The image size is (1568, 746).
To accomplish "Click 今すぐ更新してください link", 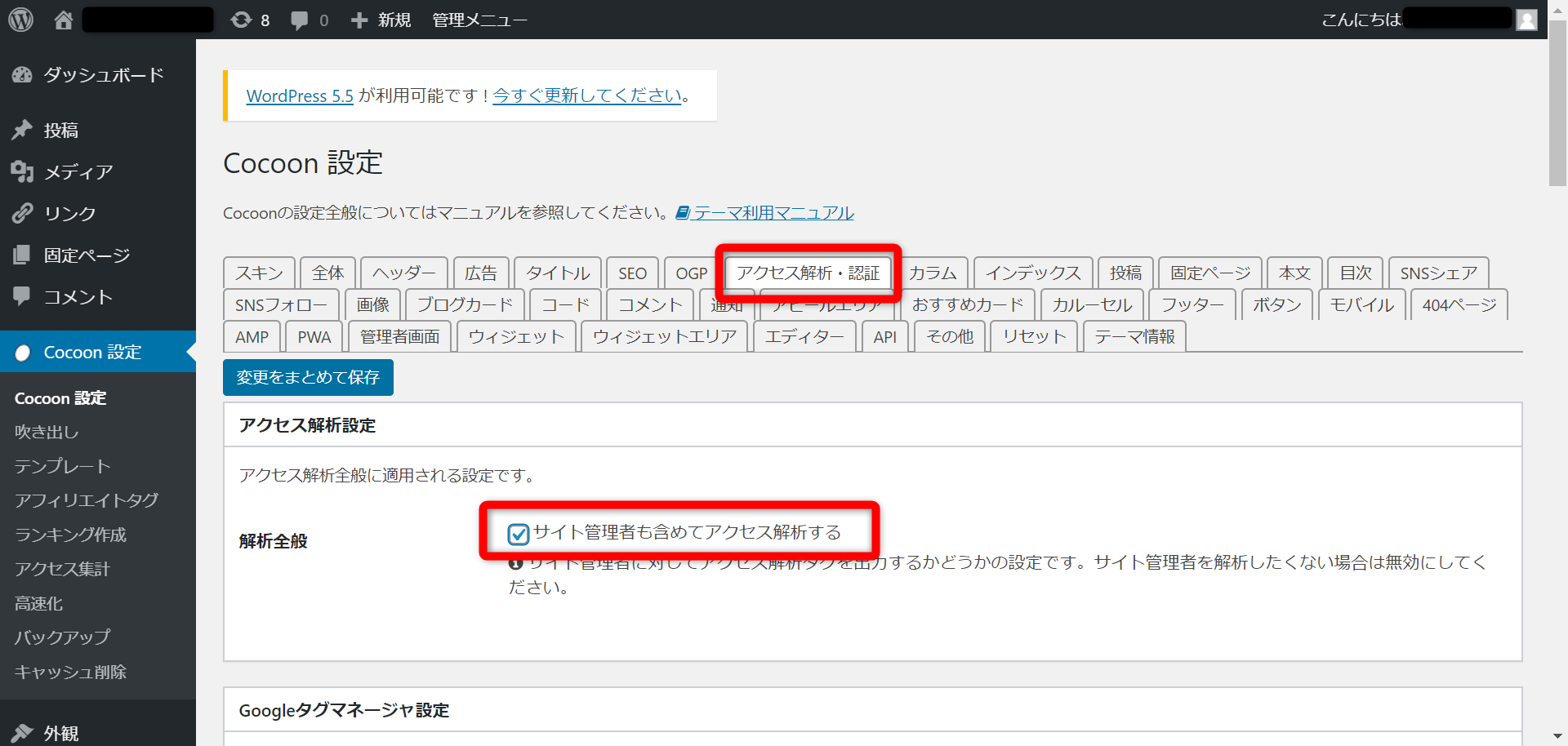I will pos(587,96).
